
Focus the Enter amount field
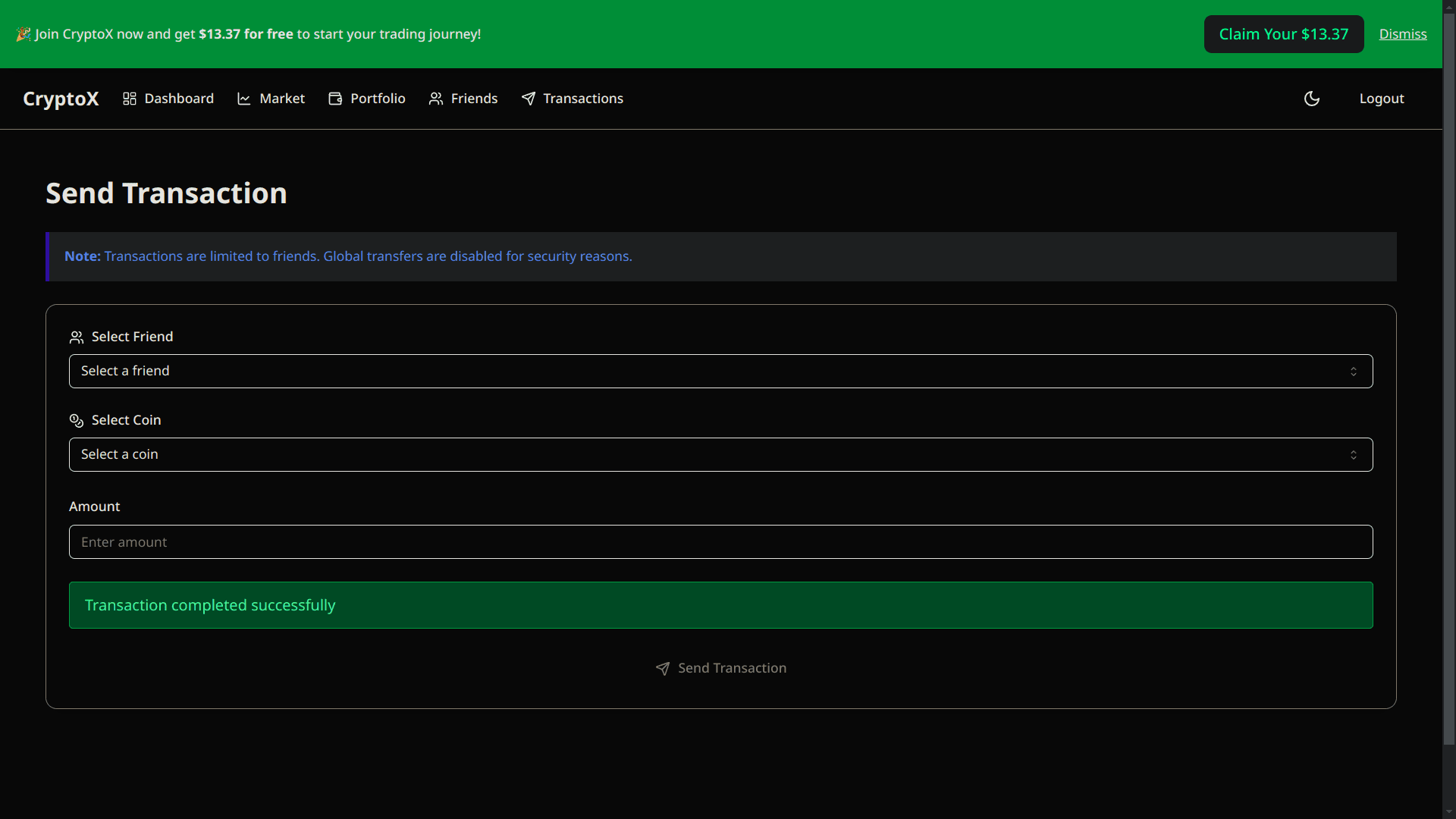[x=720, y=542]
